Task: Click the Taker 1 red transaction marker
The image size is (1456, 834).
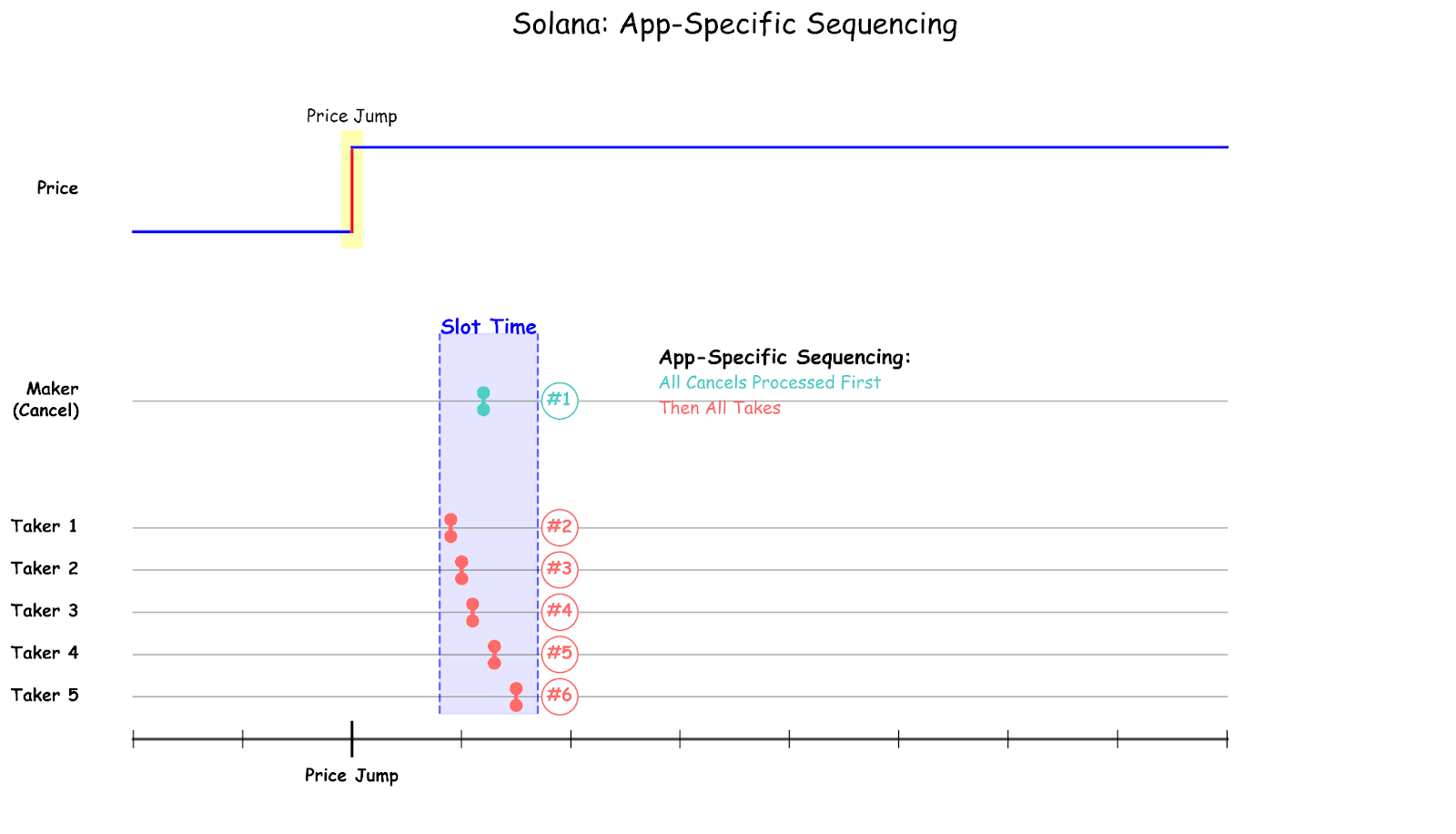Action: click(x=450, y=528)
